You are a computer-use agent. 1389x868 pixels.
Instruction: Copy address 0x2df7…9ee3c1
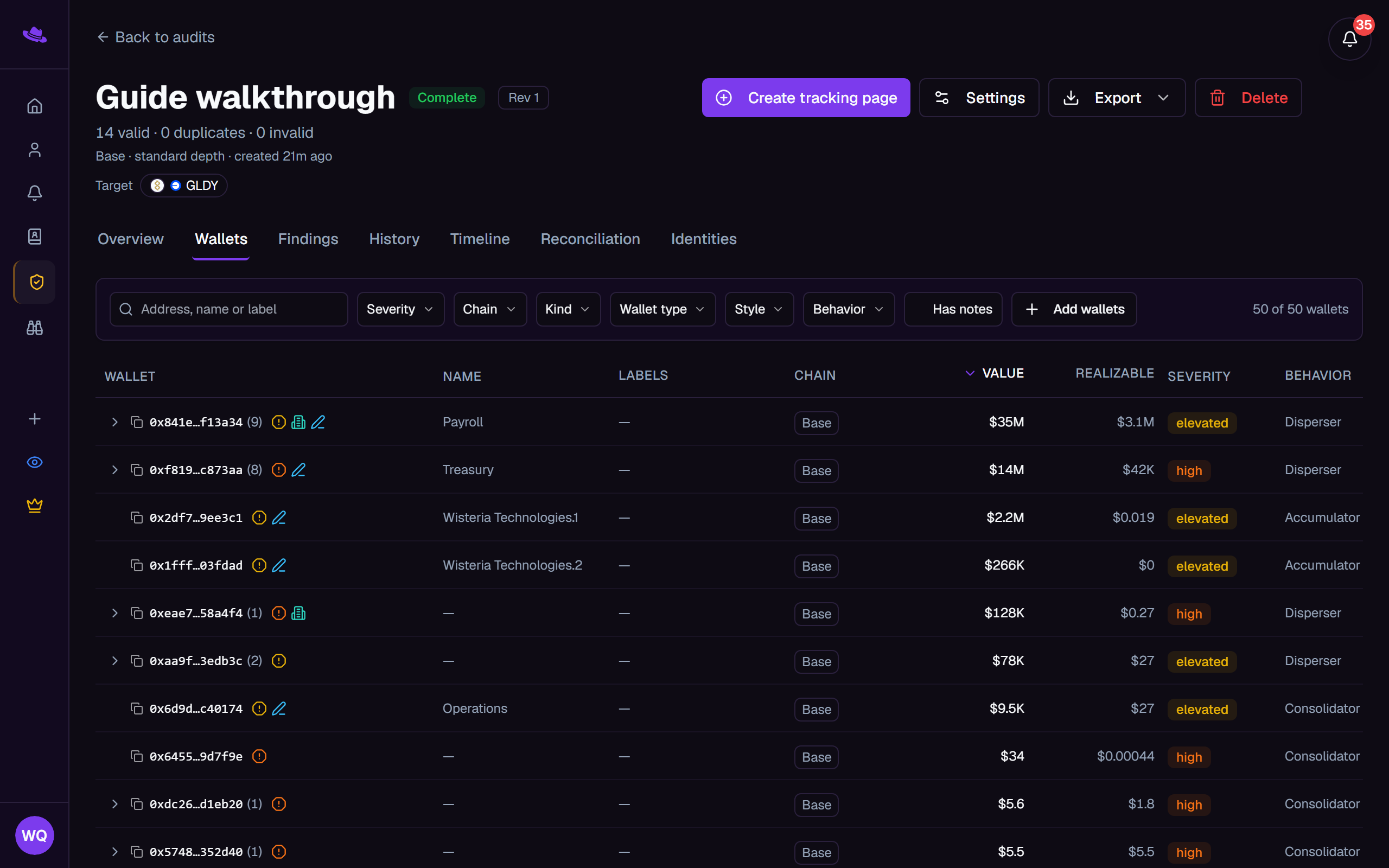137,517
